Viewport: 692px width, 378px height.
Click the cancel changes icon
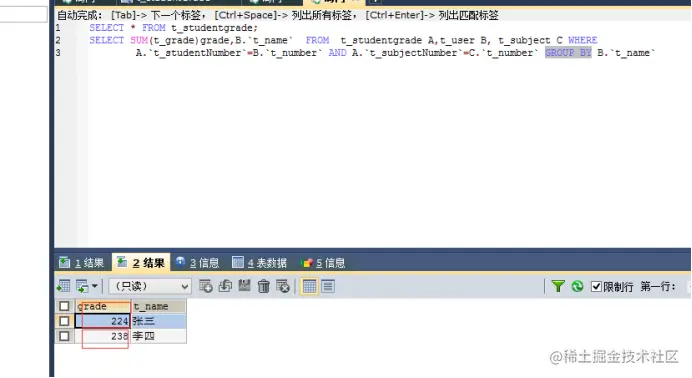[282, 286]
